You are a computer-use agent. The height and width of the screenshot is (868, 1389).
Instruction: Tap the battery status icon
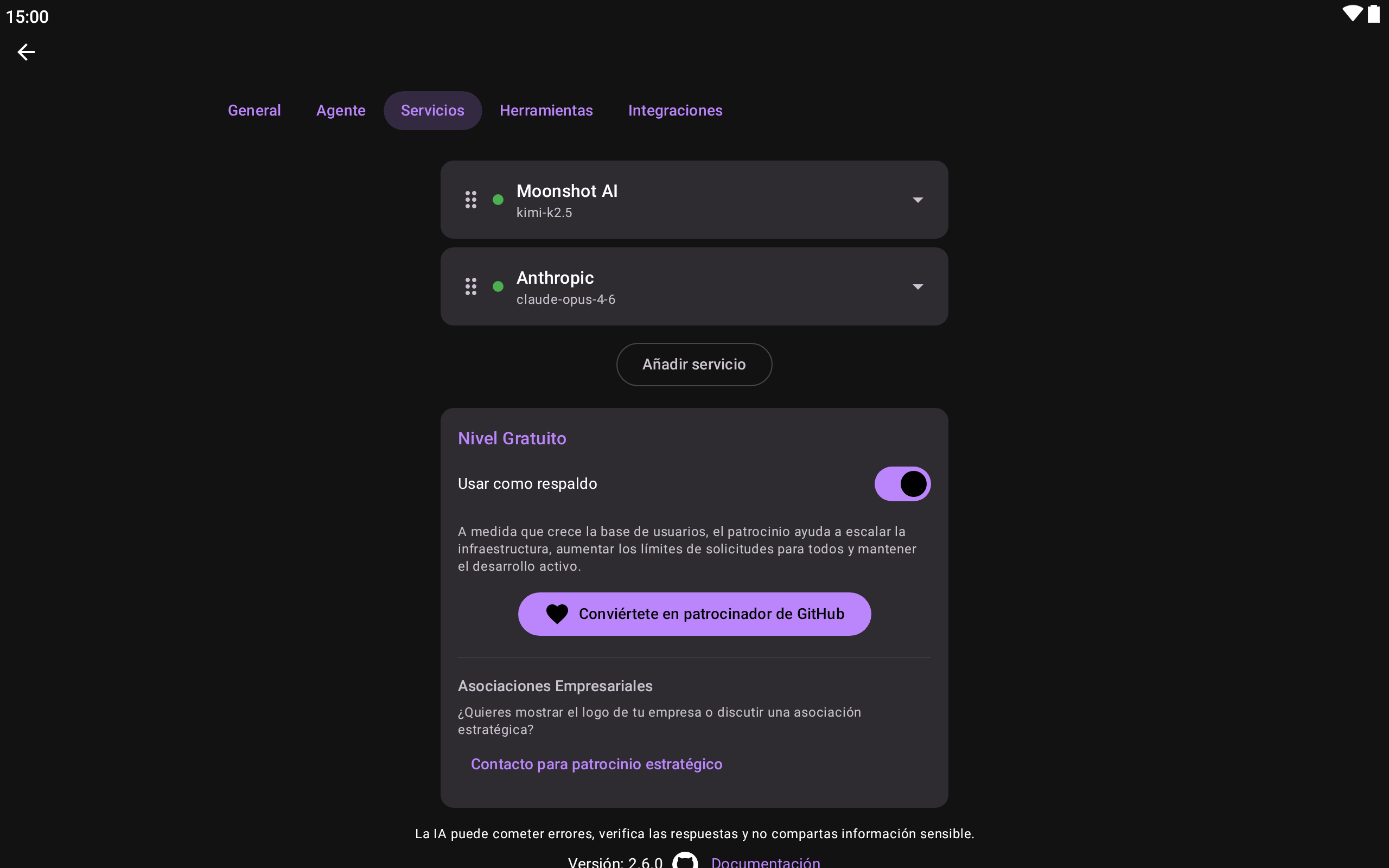click(1373, 14)
